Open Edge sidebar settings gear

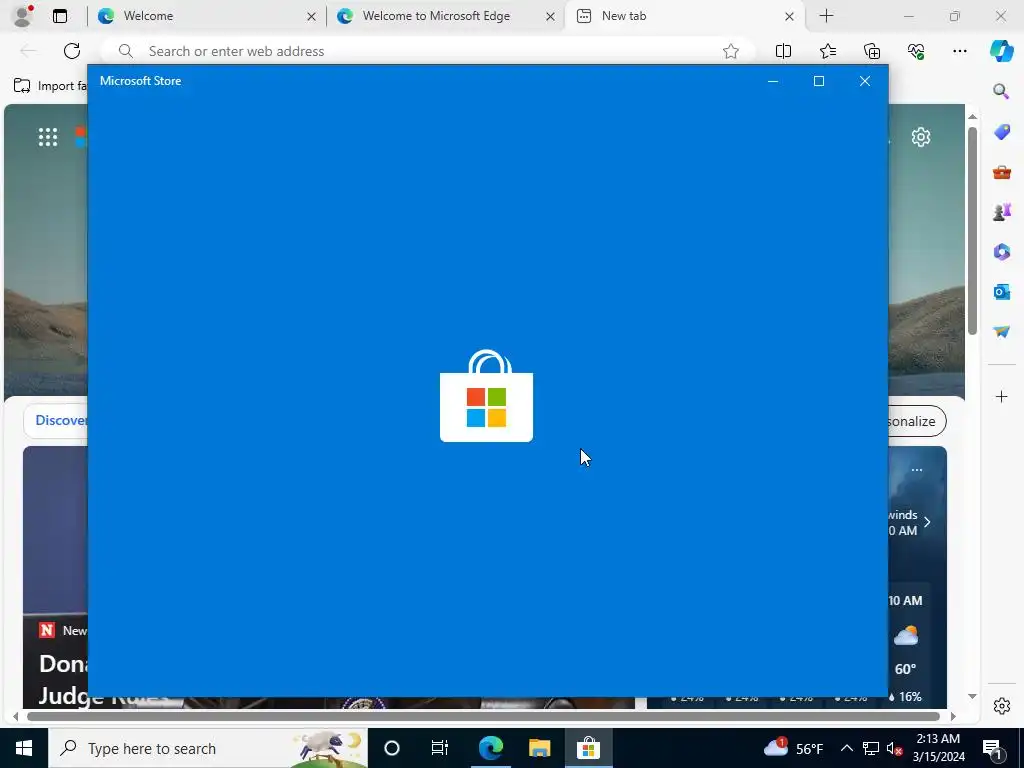pyautogui.click(x=1001, y=706)
